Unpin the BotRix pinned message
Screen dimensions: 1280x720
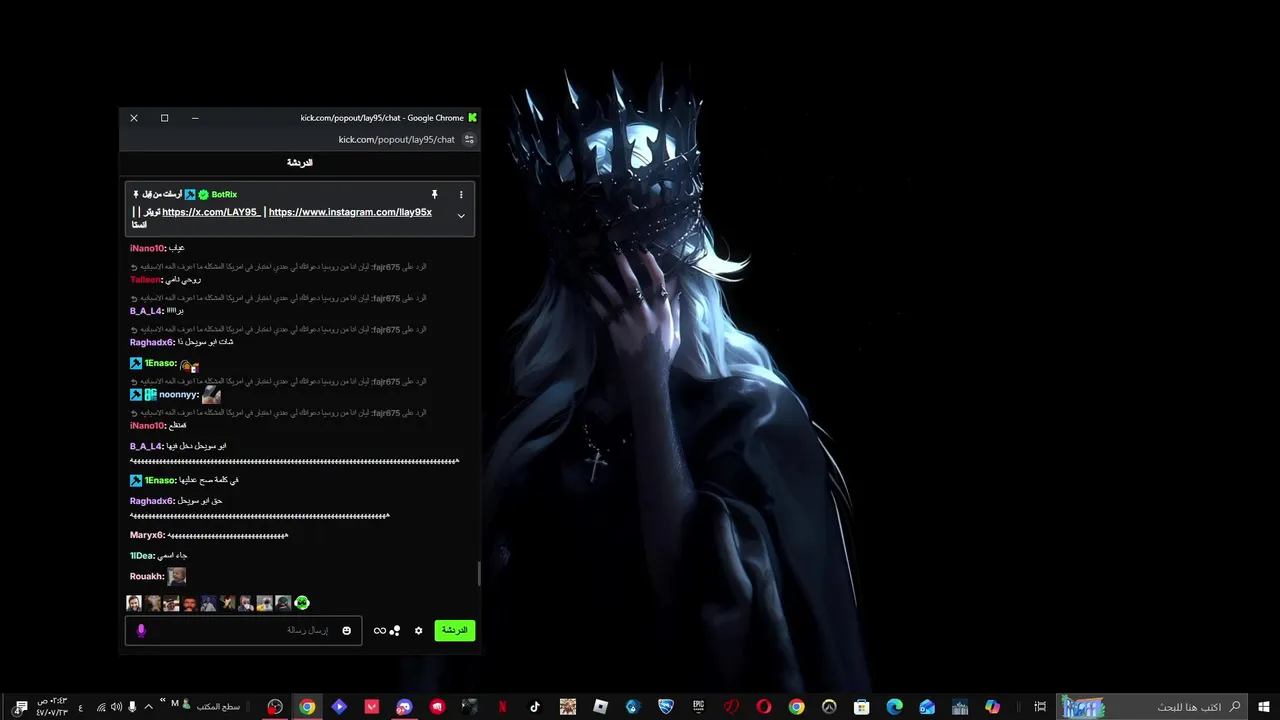tap(434, 194)
